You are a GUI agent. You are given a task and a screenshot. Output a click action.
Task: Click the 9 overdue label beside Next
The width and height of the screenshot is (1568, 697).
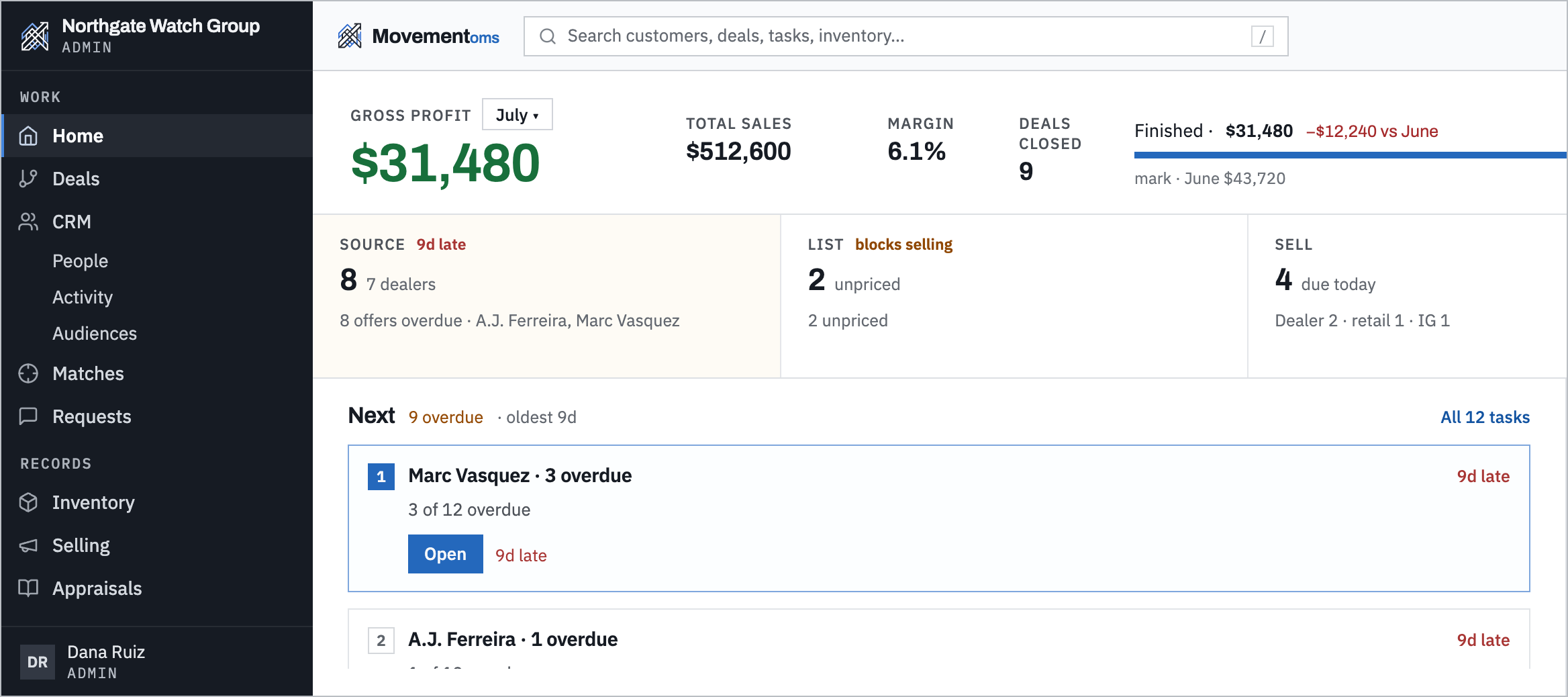pos(446,417)
